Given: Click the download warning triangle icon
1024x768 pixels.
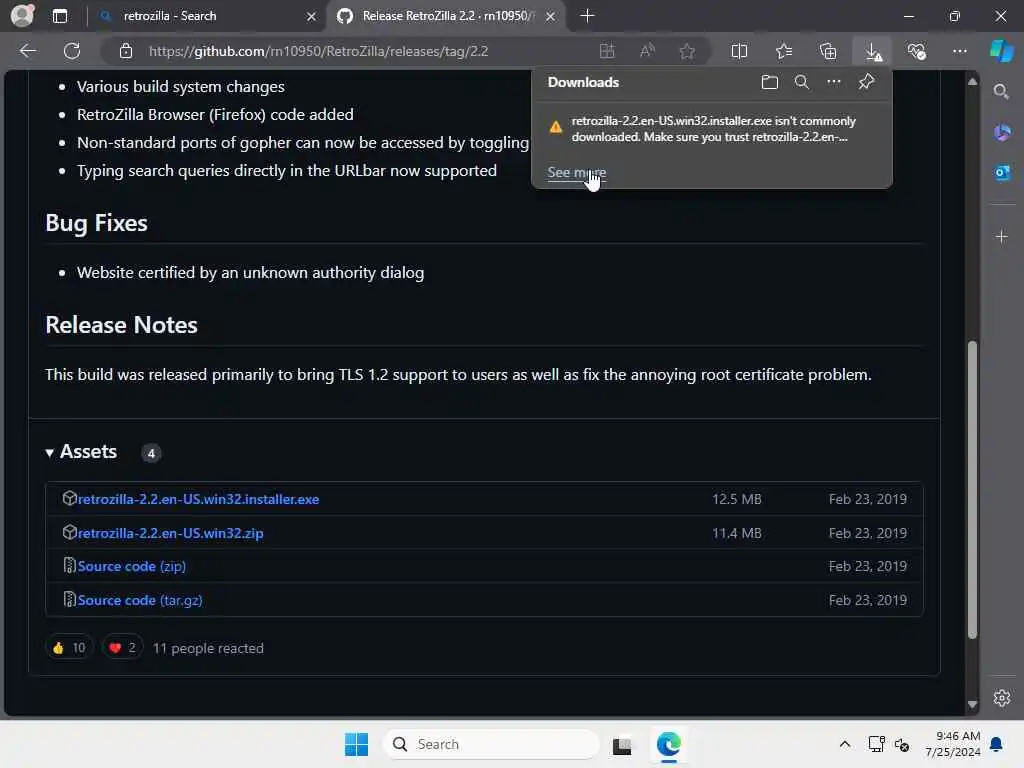Looking at the screenshot, I should pyautogui.click(x=556, y=127).
